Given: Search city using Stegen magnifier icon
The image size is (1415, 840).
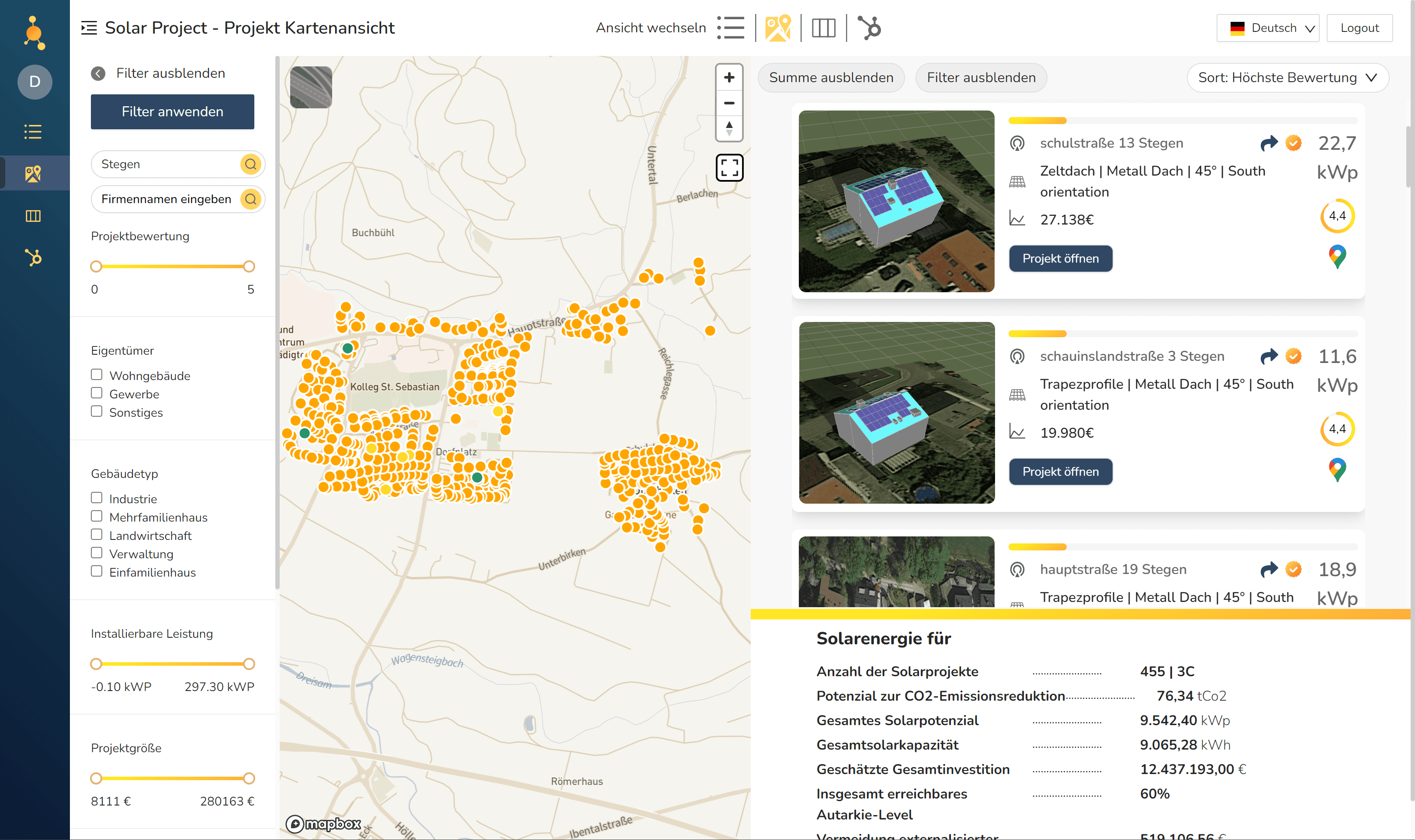Looking at the screenshot, I should coord(251,164).
